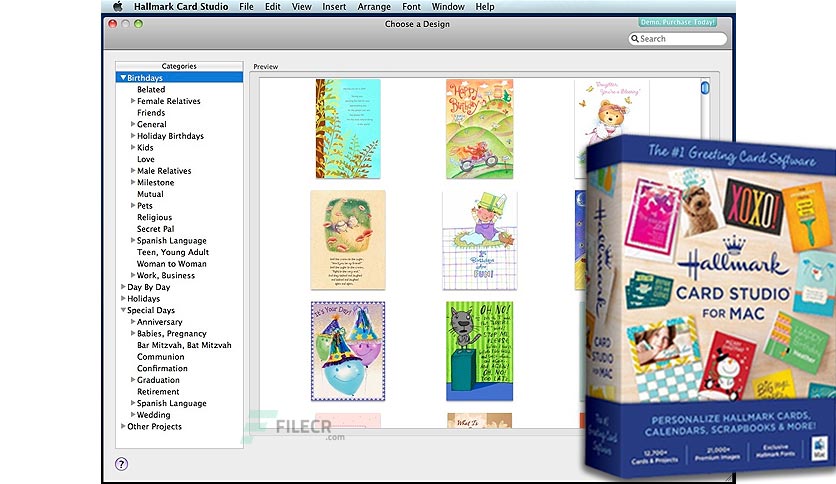Pick the blue fern leaves card design

[348, 128]
